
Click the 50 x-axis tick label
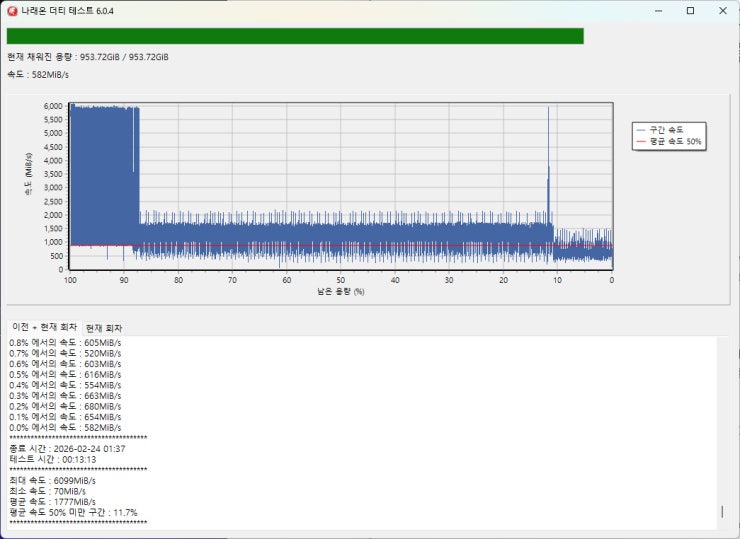pyautogui.click(x=341, y=280)
